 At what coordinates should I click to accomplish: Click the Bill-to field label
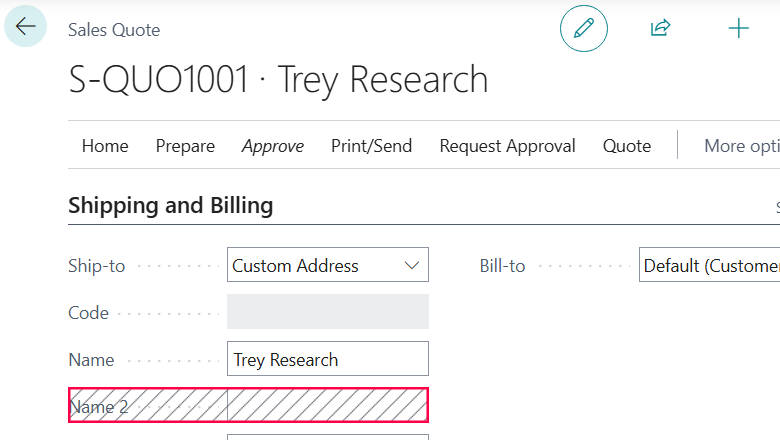(502, 266)
